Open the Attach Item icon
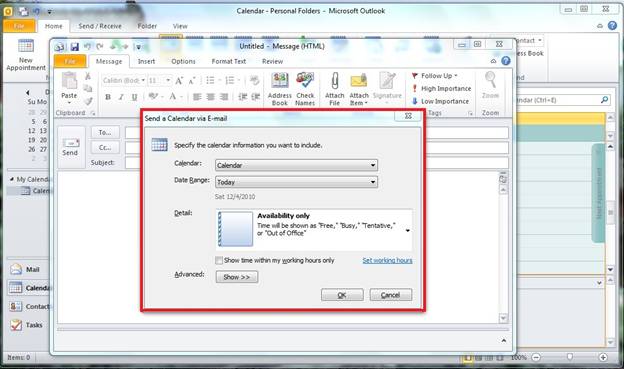 coord(359,89)
